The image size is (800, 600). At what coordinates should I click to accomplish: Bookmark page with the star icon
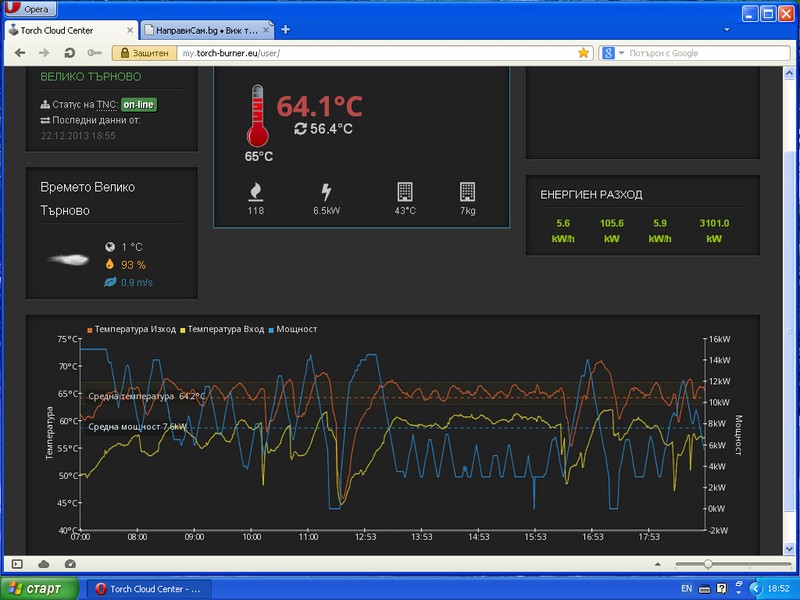click(583, 53)
